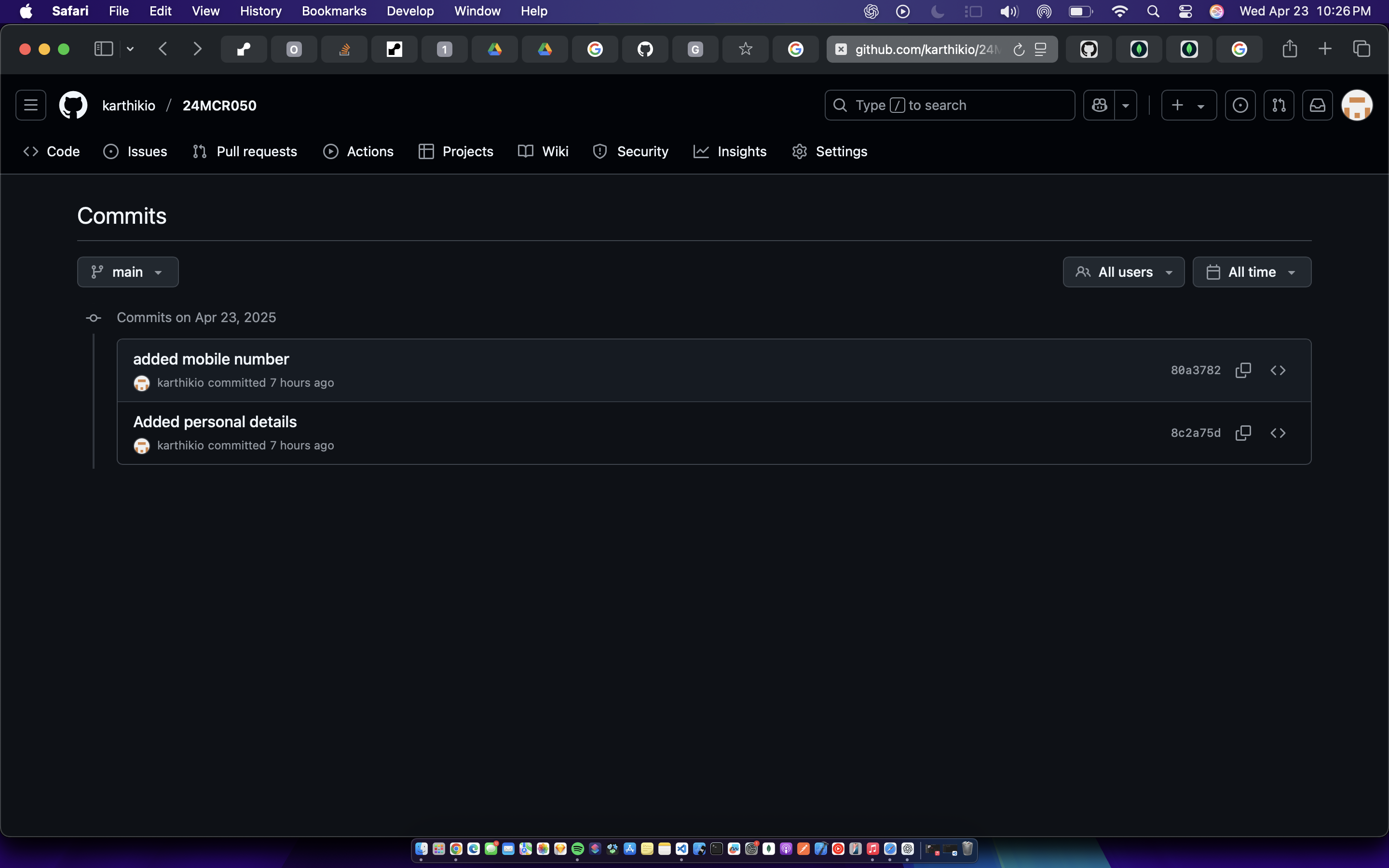Open Safari Develop menu
Viewport: 1389px width, 868px height.
tap(410, 11)
